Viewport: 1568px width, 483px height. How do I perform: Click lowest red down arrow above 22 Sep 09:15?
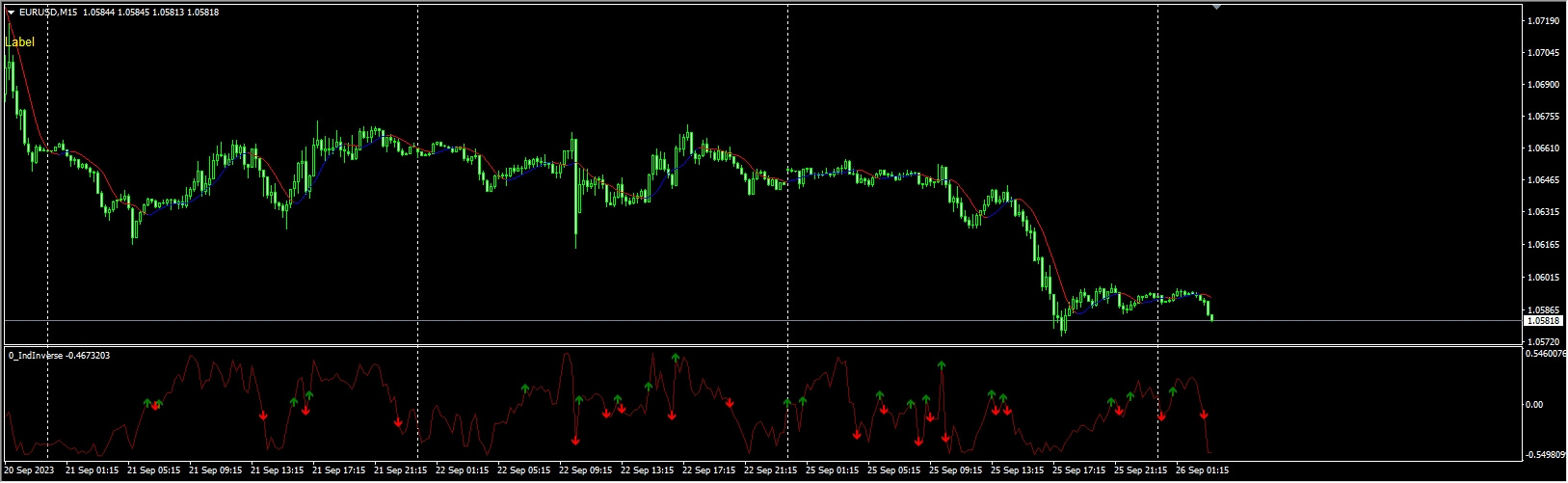(x=575, y=440)
